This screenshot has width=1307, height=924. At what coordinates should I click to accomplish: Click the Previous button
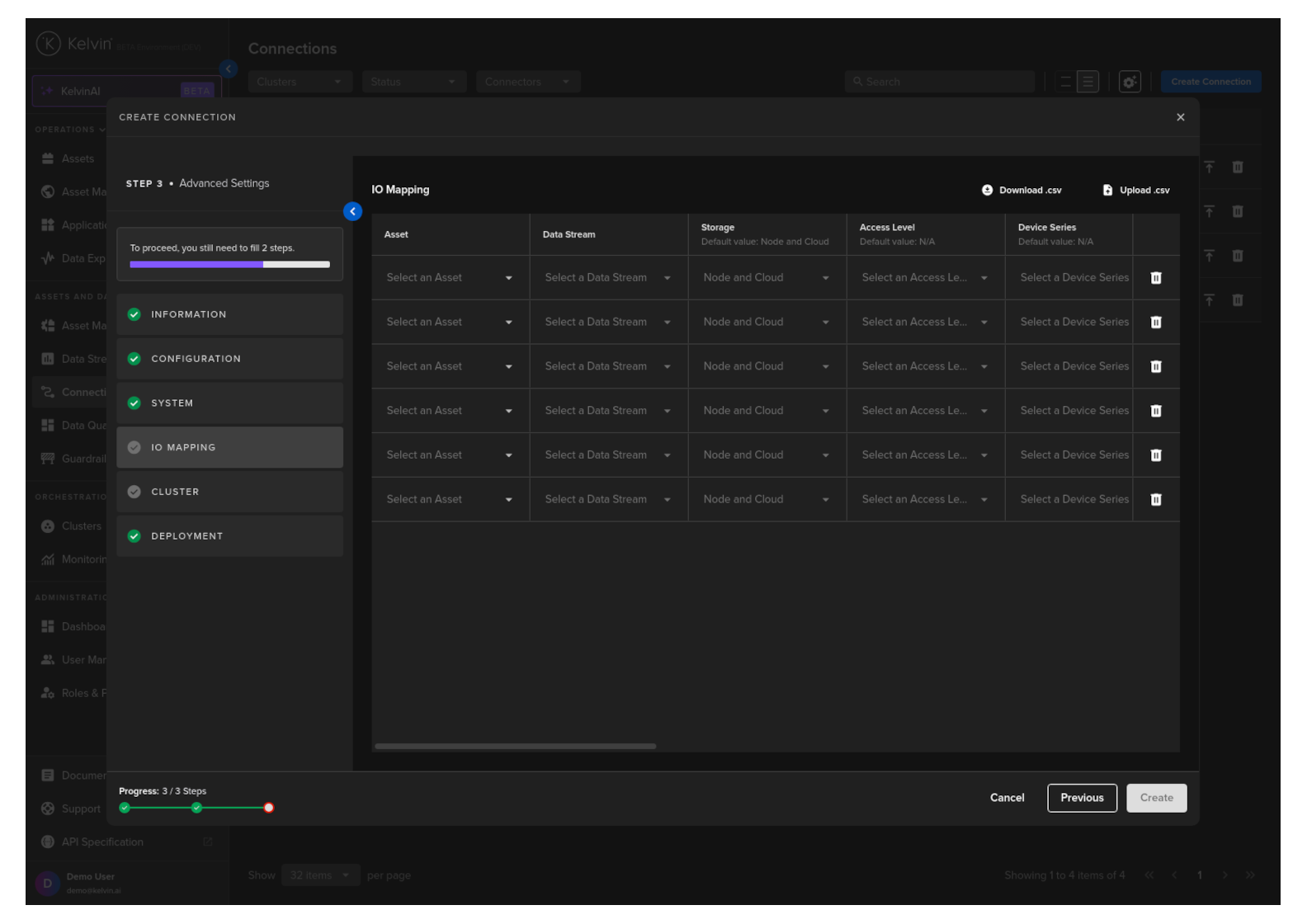click(x=1081, y=798)
